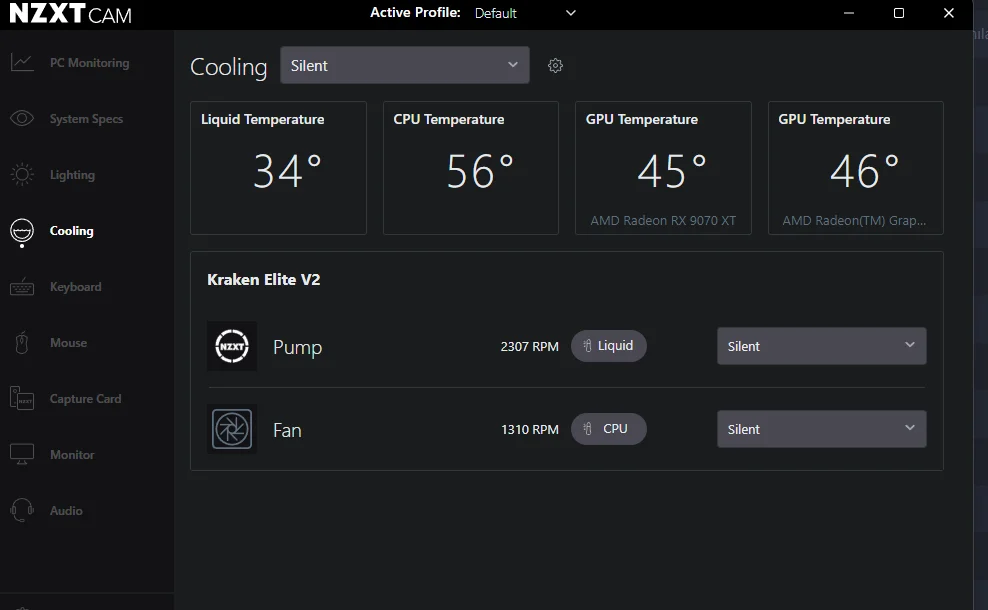Click the CPU Temperature 56° card
988x610 pixels.
click(471, 168)
